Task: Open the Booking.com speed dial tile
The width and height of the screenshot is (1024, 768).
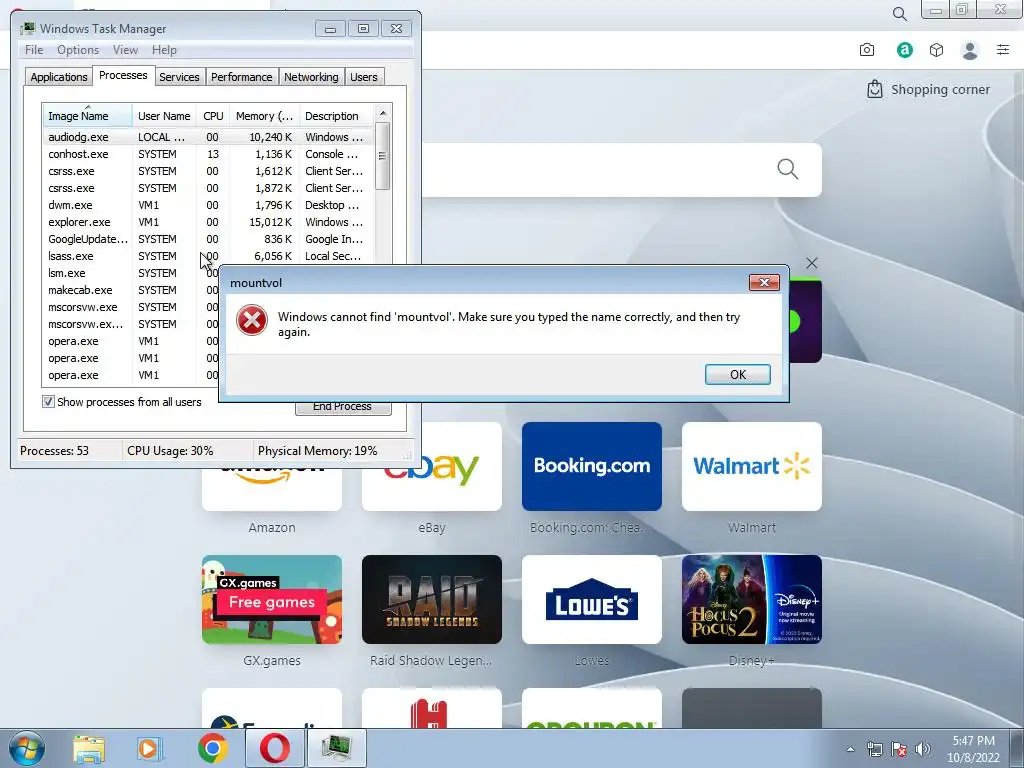Action: click(592, 466)
